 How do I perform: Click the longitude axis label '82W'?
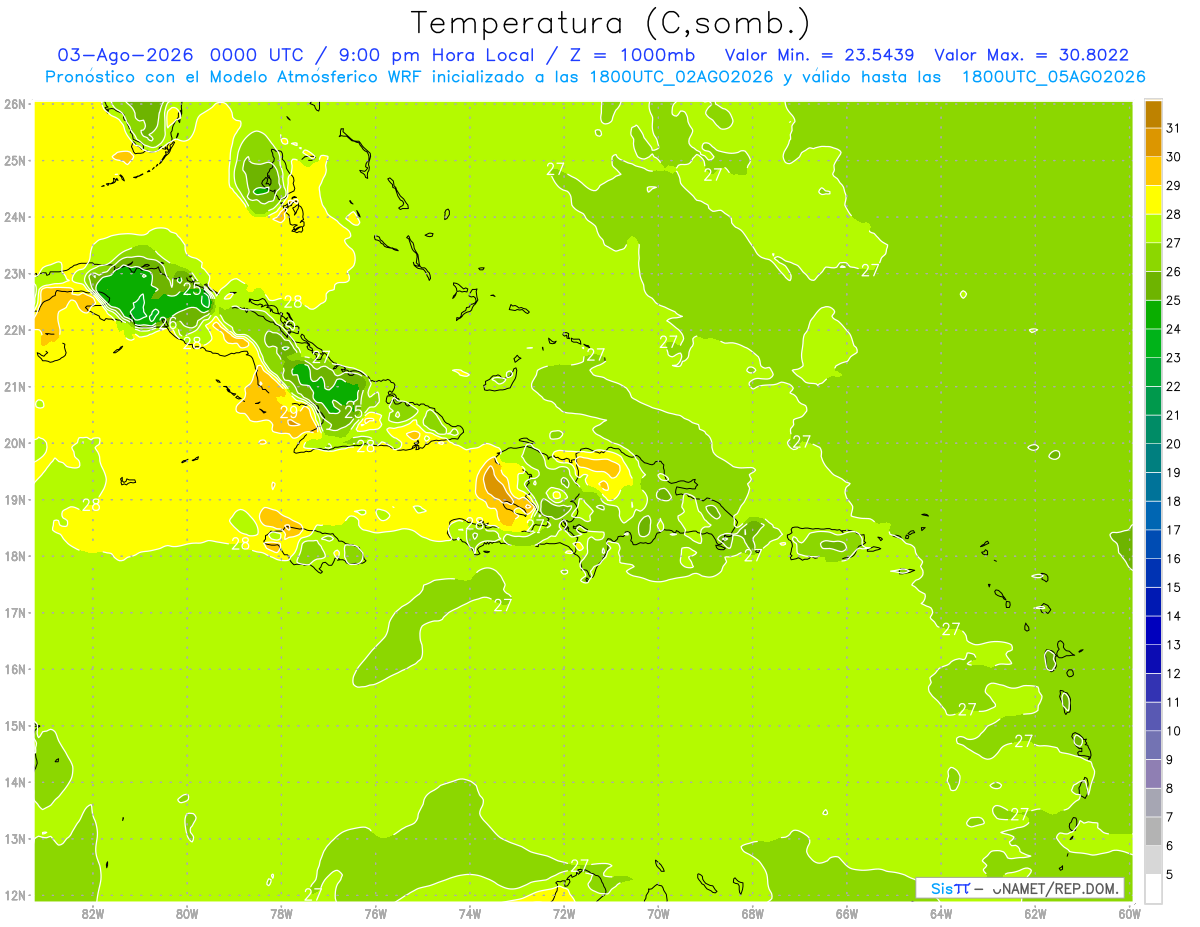tap(93, 913)
